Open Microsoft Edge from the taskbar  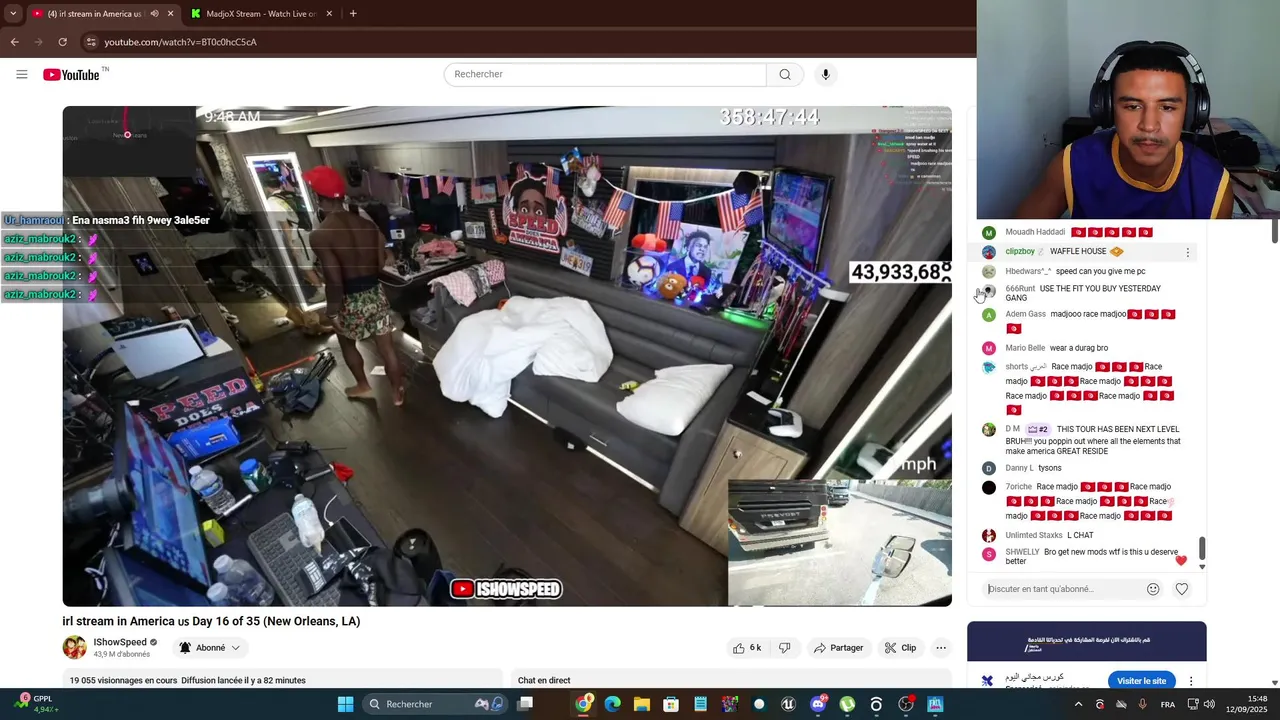pyautogui.click(x=613, y=704)
